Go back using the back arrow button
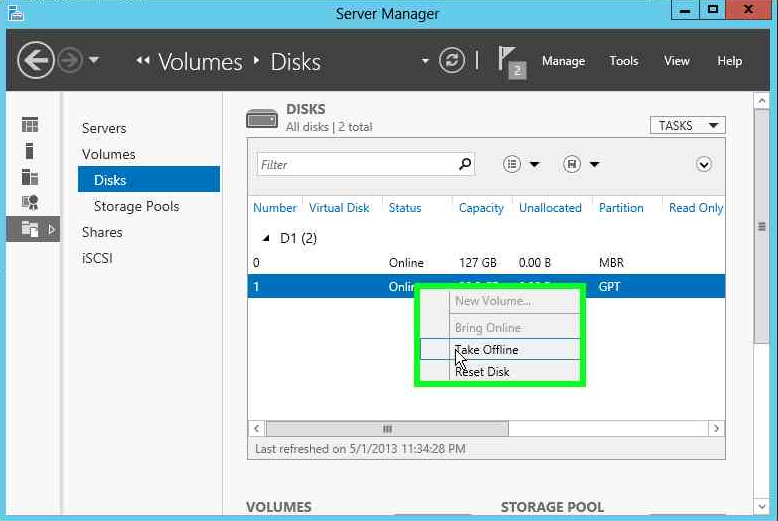This screenshot has width=778, height=521. point(35,61)
